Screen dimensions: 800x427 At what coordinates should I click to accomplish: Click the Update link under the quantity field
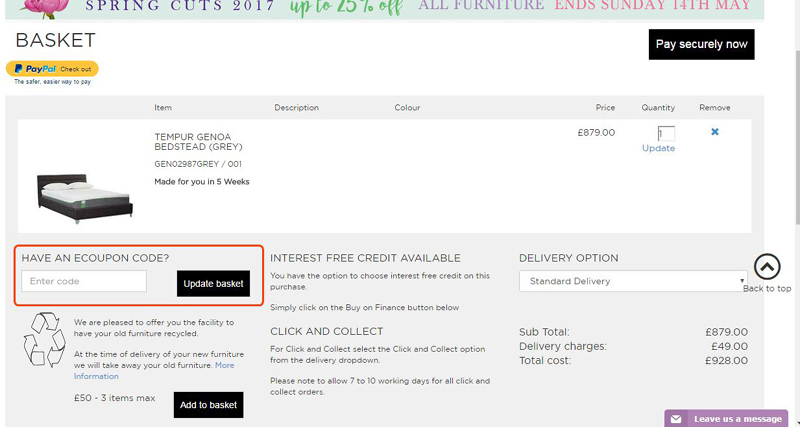[x=658, y=148]
